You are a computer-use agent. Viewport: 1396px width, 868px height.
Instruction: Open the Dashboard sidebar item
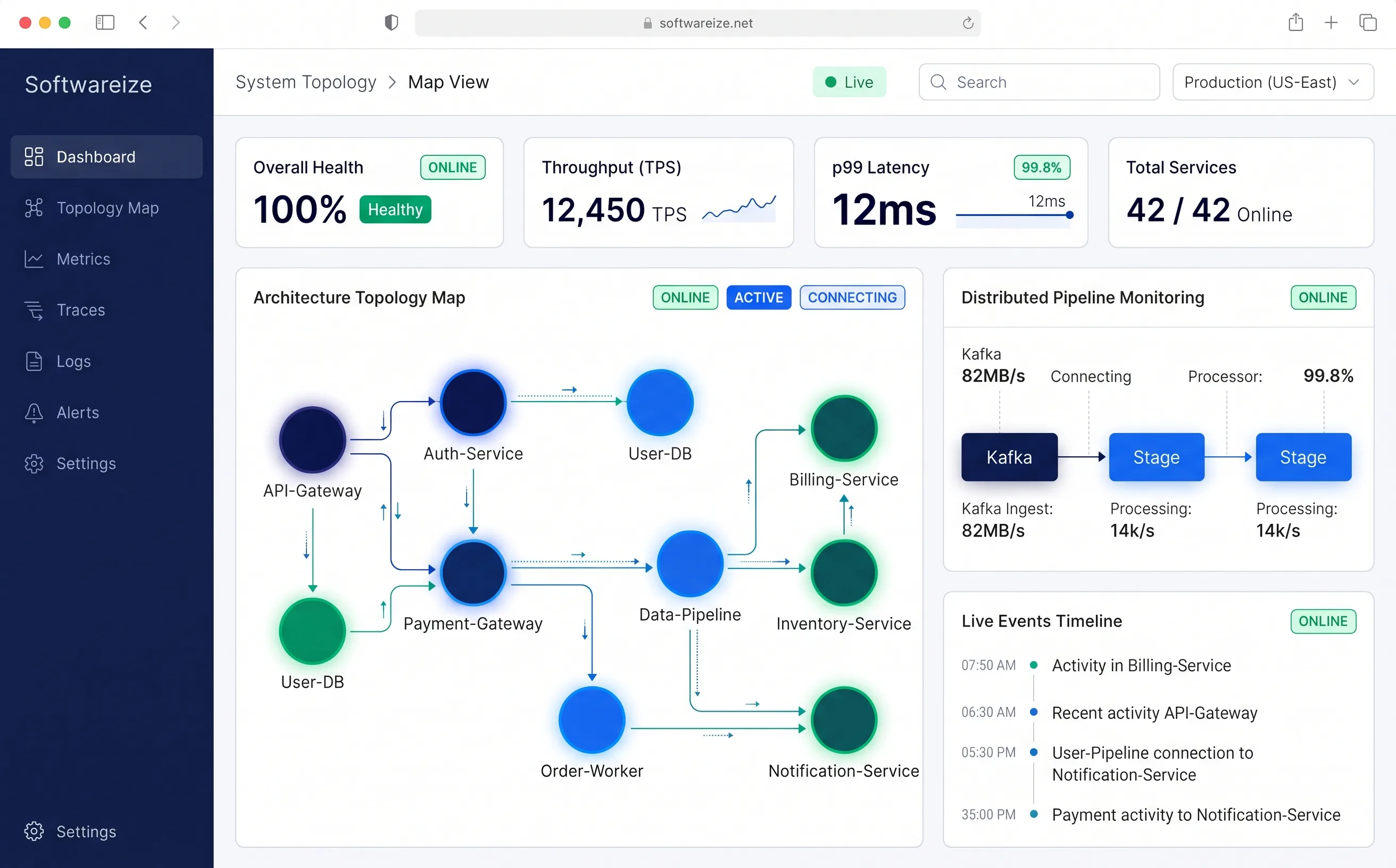[106, 157]
